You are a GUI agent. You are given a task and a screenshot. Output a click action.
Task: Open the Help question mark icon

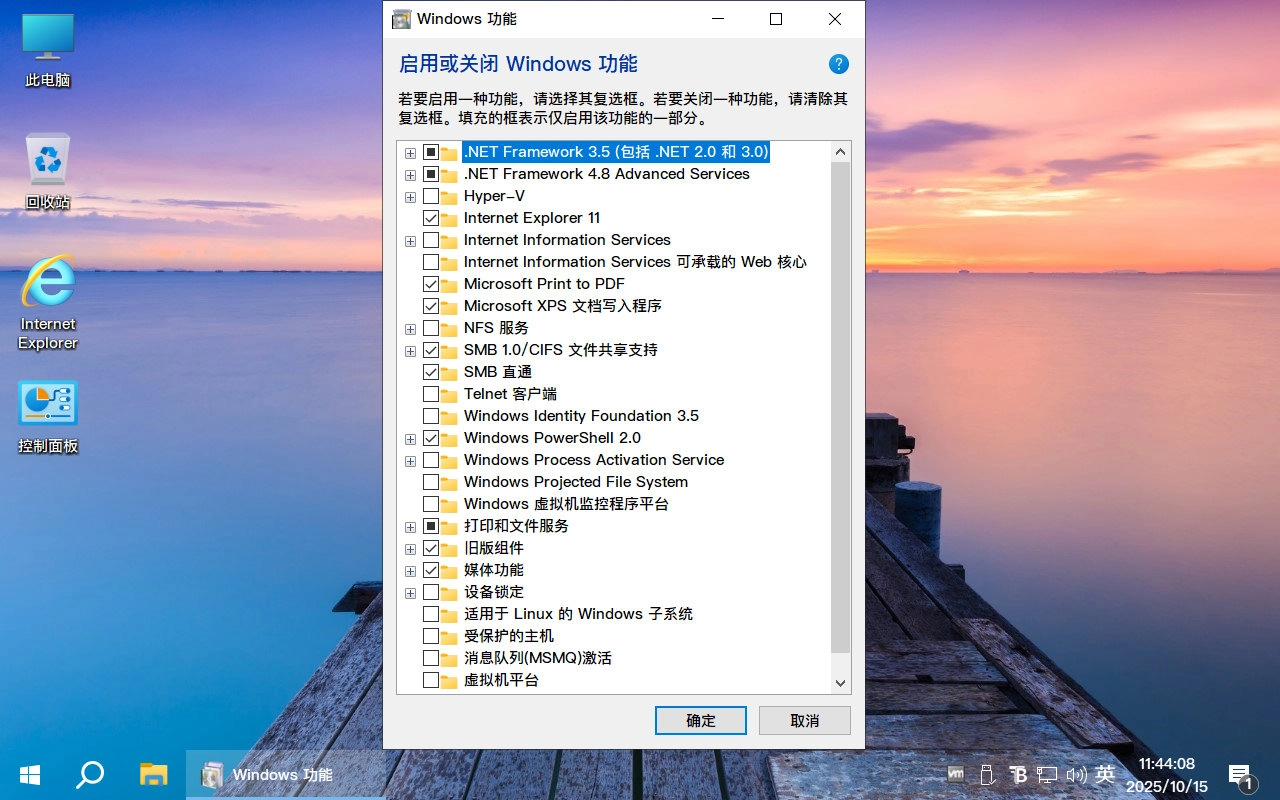[x=839, y=63]
